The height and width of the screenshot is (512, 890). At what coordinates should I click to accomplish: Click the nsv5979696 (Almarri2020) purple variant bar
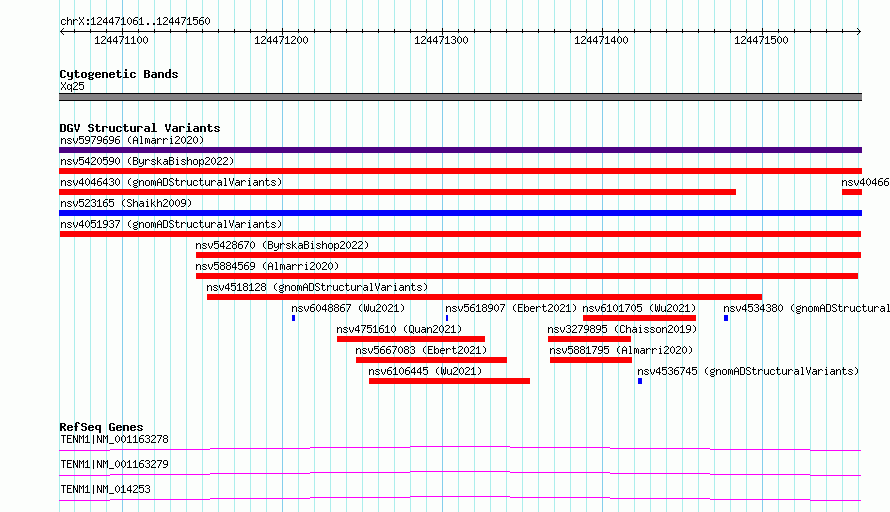click(x=460, y=150)
